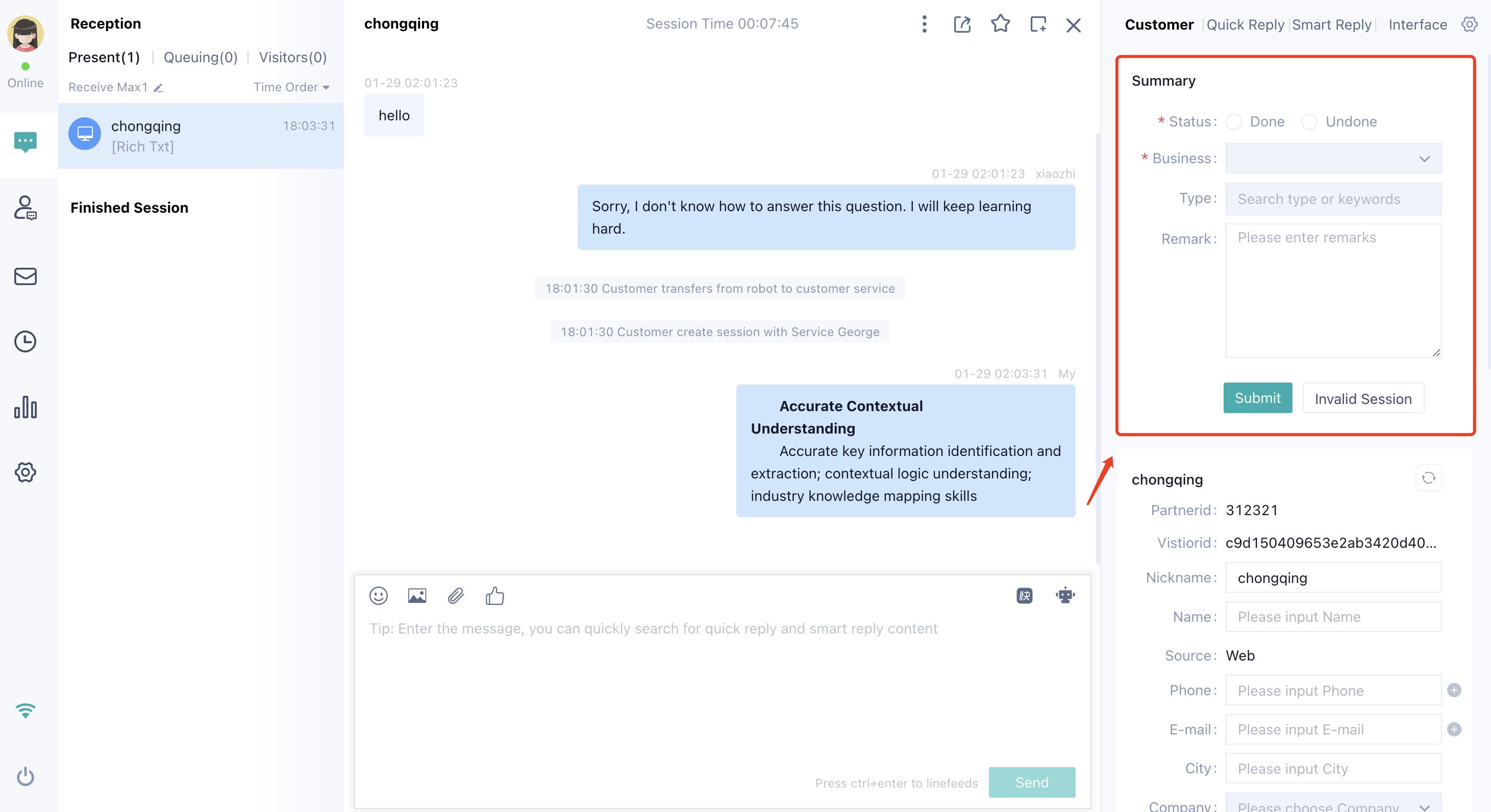Open the Time Order sort dropdown
Viewport: 1491px width, 812px height.
coord(291,87)
